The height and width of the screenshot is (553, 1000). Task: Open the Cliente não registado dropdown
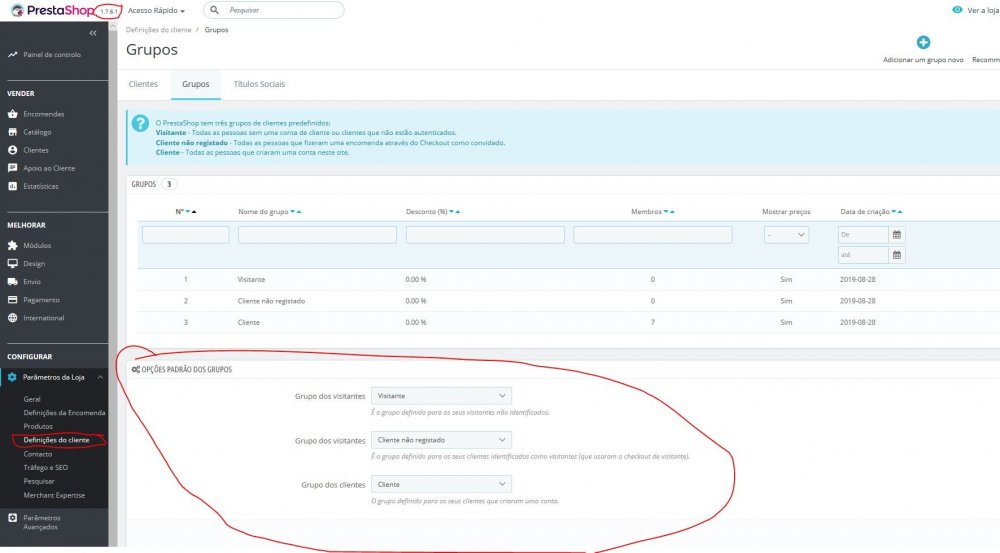tap(441, 439)
